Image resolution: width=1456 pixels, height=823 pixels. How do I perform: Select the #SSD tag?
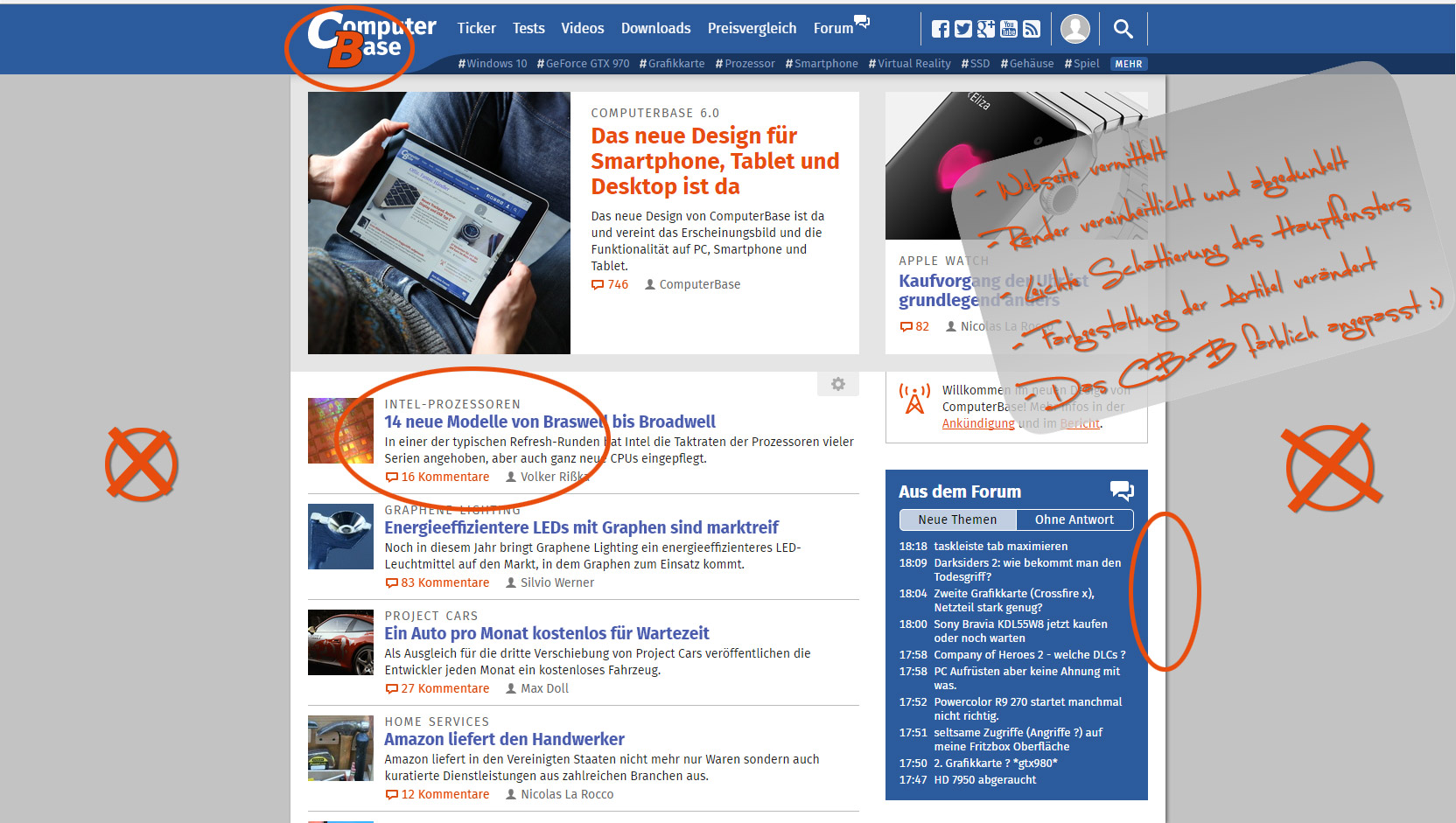976,64
